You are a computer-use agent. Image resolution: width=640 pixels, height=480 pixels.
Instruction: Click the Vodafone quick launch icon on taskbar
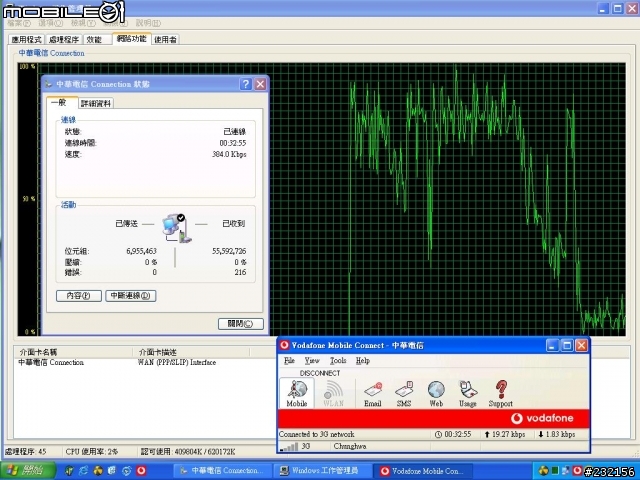click(x=141, y=471)
